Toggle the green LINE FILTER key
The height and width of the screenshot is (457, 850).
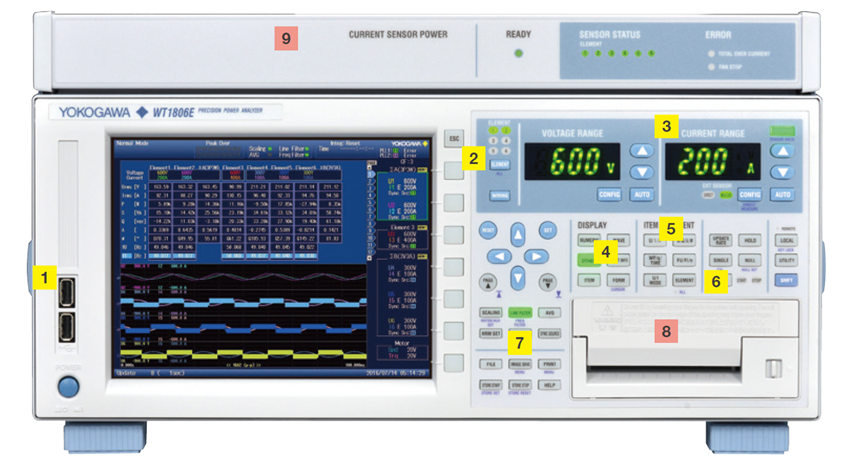click(x=520, y=313)
